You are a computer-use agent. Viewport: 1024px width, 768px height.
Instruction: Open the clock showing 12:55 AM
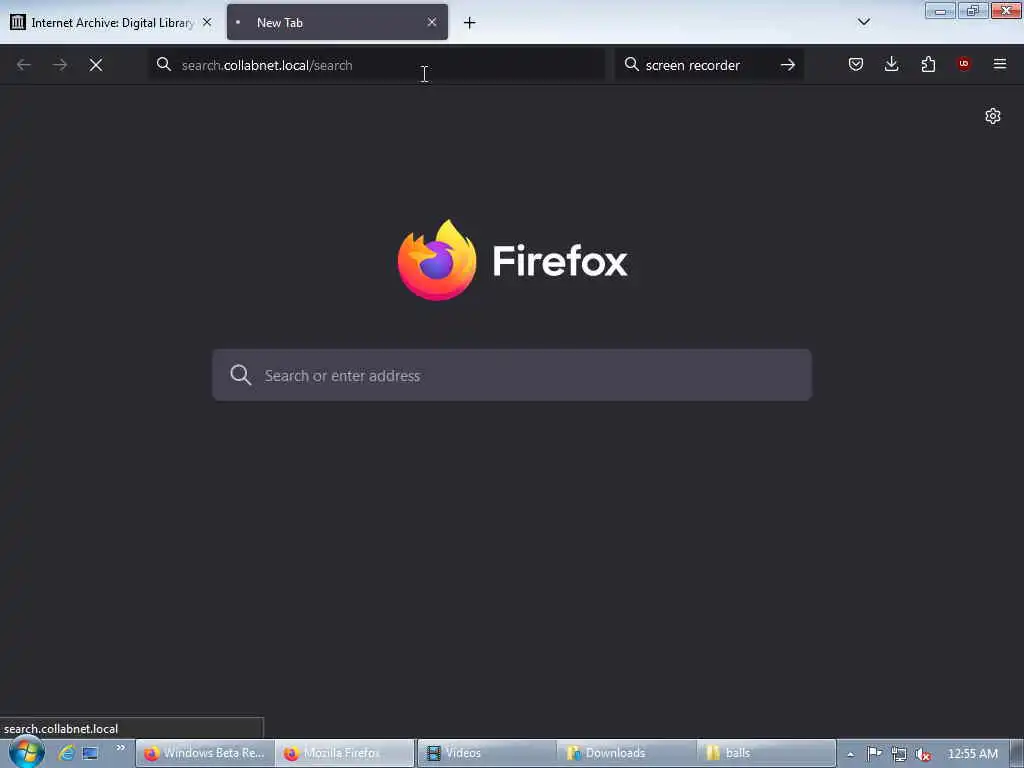pyautogui.click(x=972, y=754)
